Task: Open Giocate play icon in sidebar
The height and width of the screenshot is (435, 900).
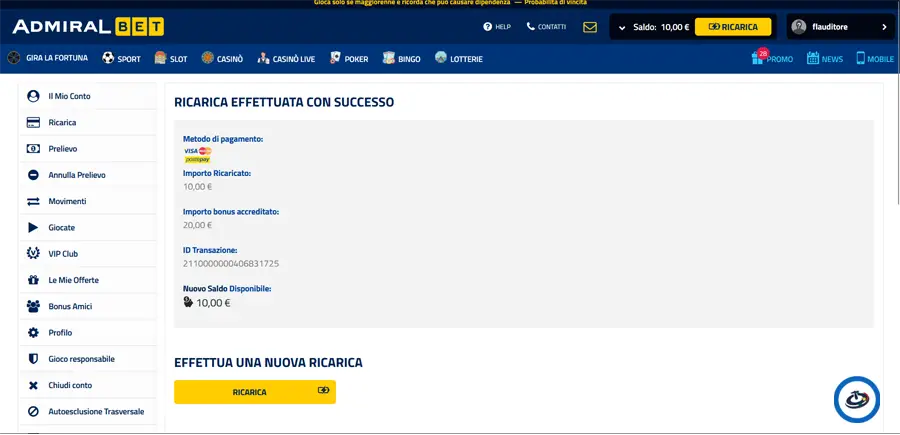Action: point(33,228)
